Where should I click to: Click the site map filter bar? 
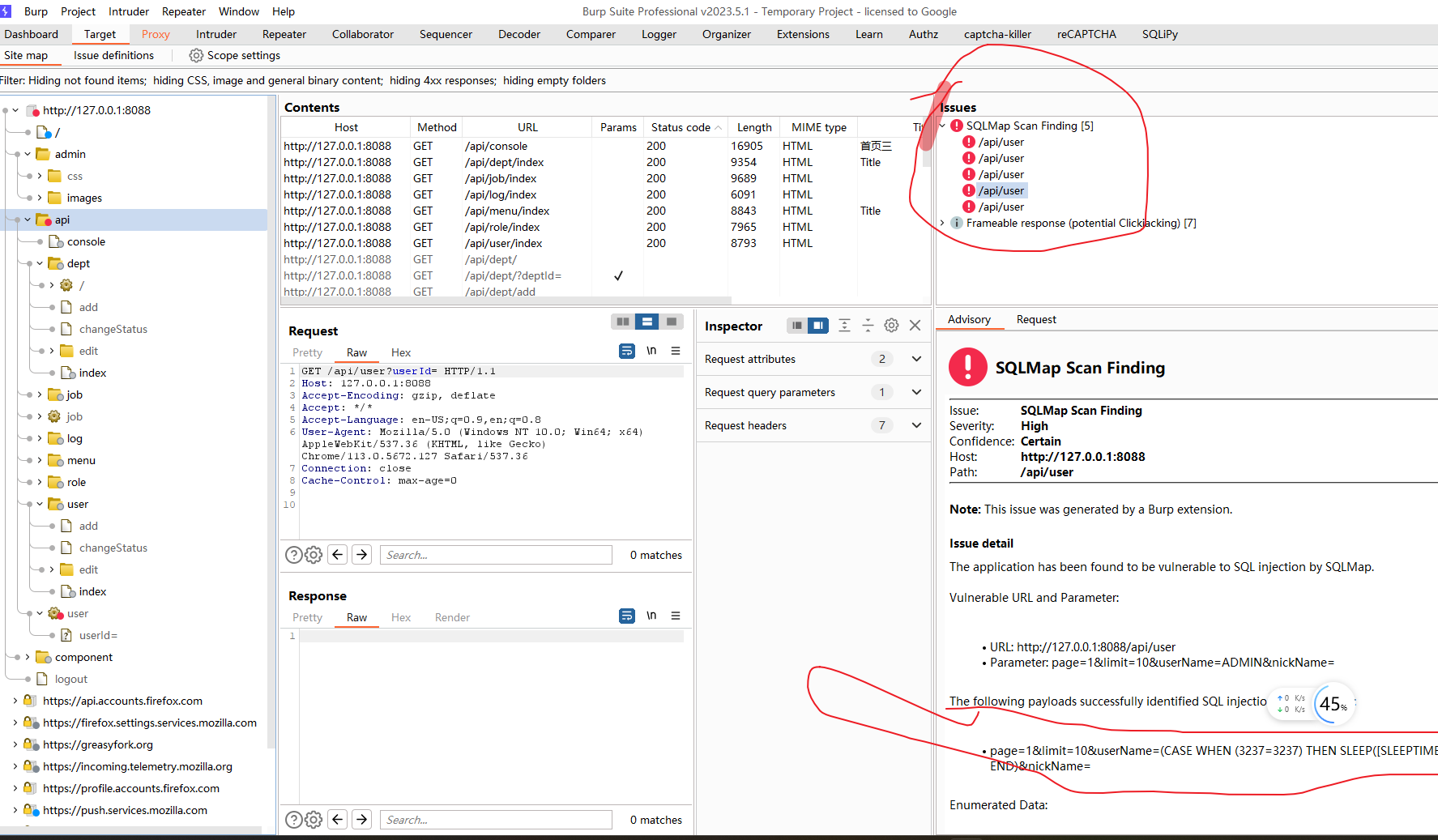[719, 80]
